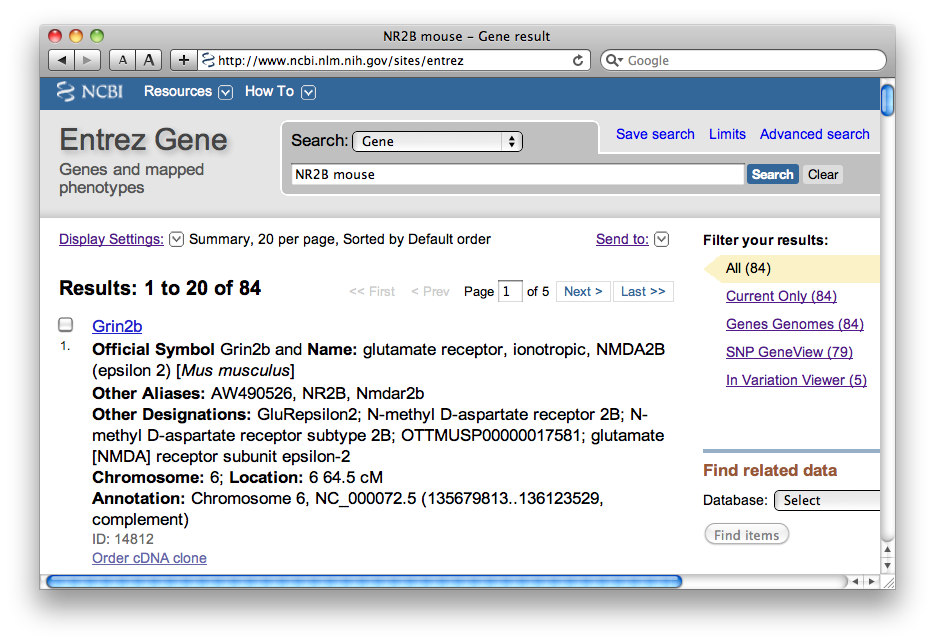This screenshot has width=935, height=644.
Task: Click the browser back arrow button
Action: [x=62, y=60]
